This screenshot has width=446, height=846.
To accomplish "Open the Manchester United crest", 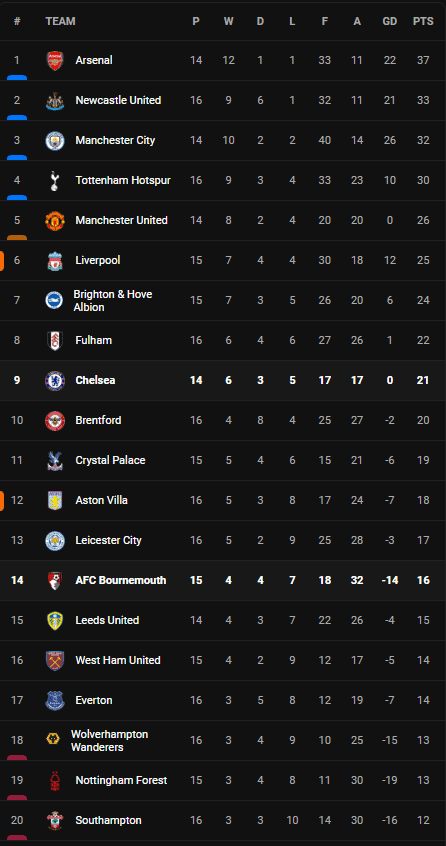I will 54,220.
